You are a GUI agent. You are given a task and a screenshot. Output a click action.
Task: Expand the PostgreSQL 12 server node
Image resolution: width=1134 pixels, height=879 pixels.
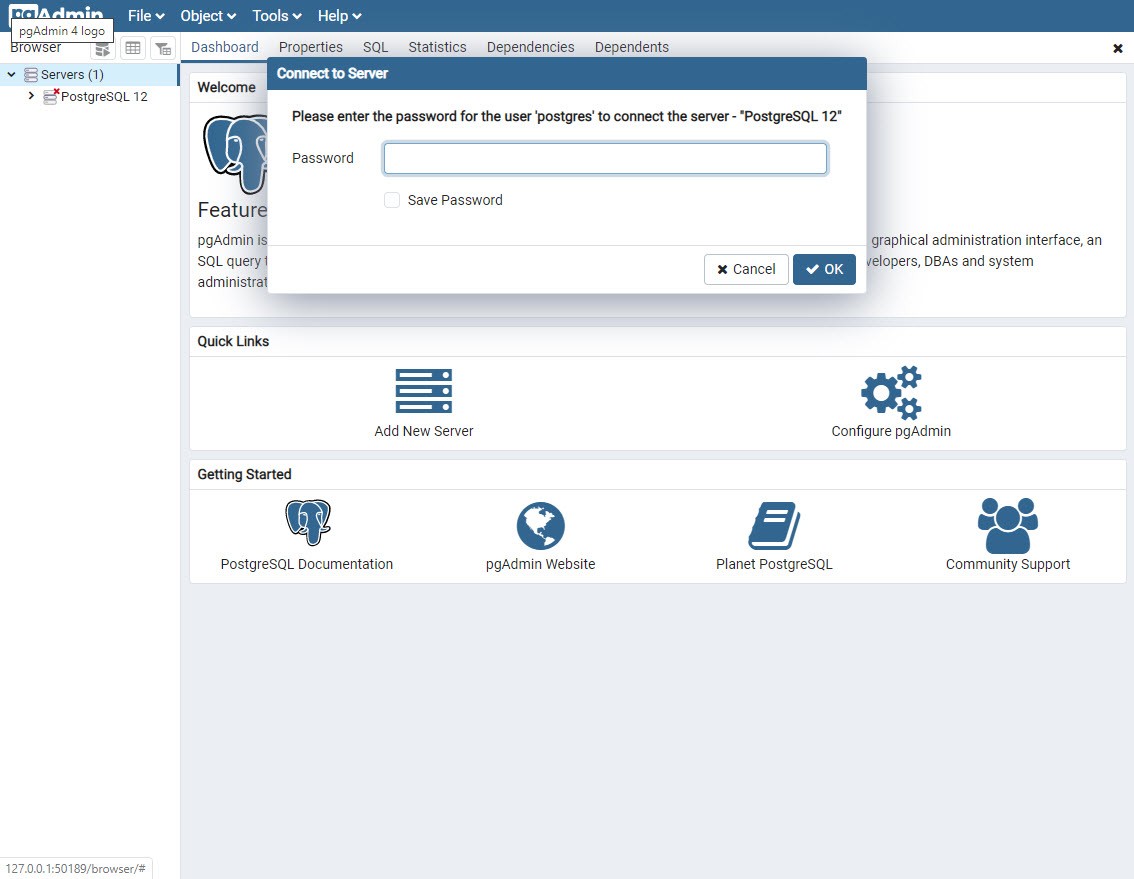point(31,95)
